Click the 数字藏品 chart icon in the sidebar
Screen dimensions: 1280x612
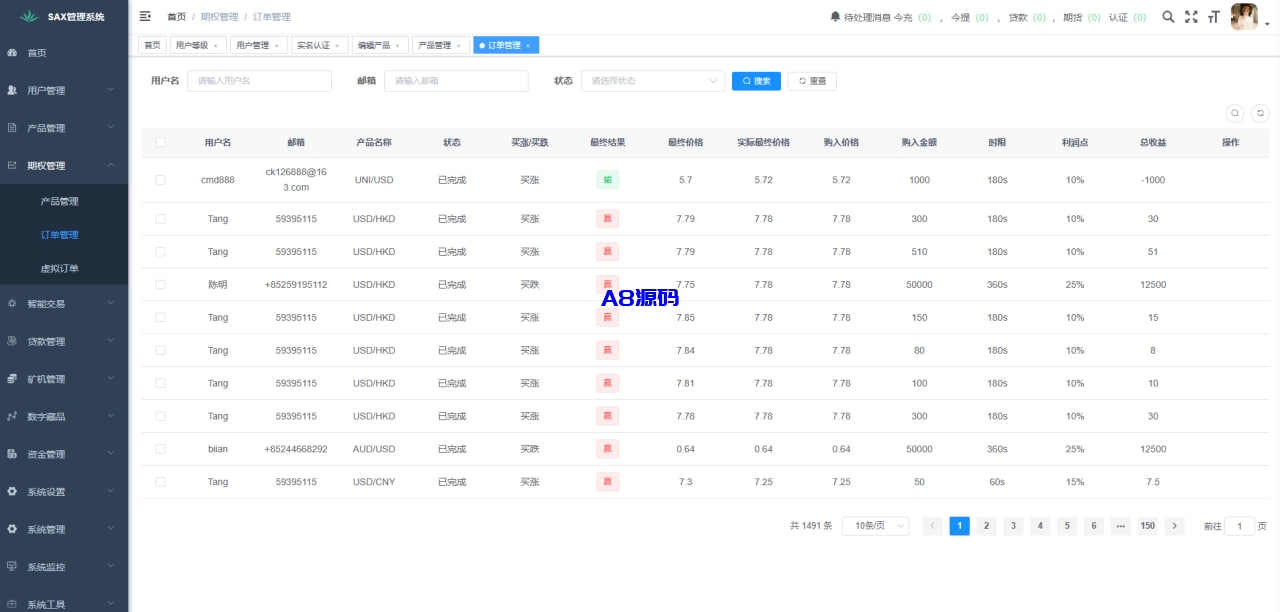click(12, 416)
